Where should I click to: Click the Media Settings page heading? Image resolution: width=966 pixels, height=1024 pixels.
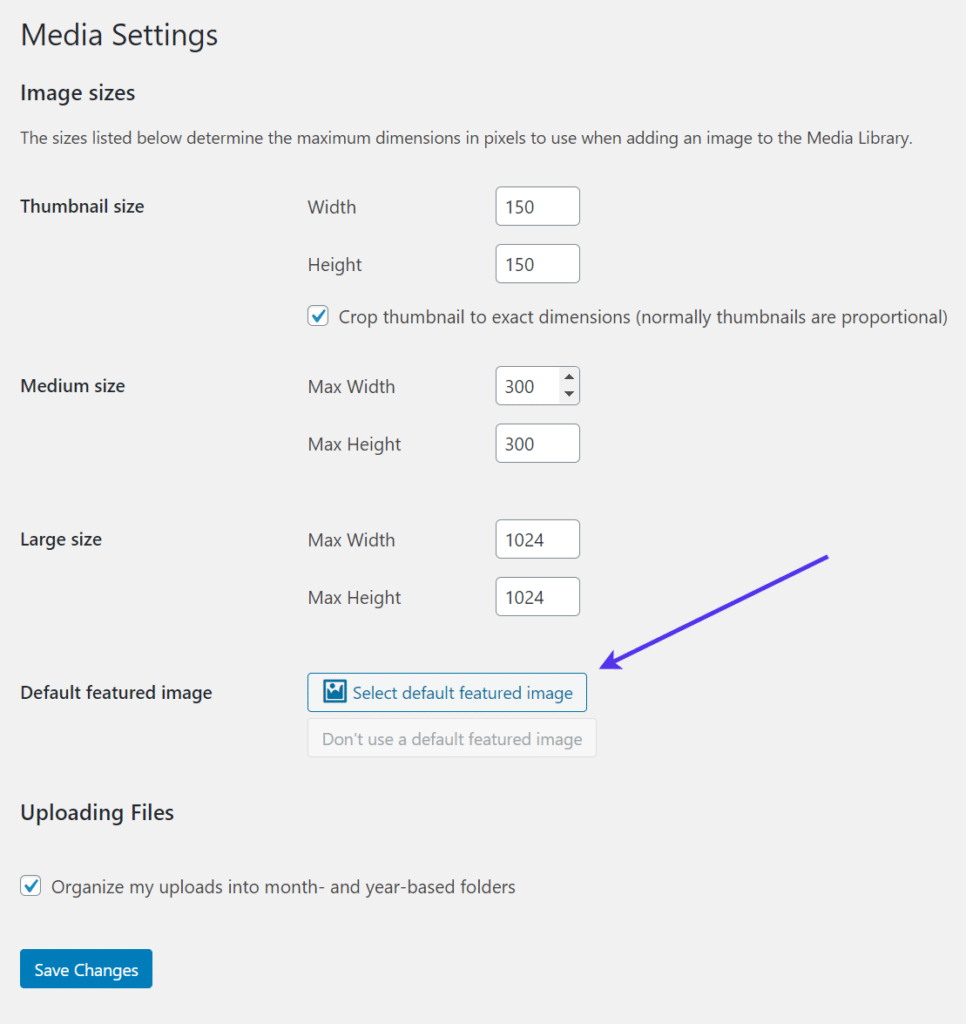(x=118, y=35)
